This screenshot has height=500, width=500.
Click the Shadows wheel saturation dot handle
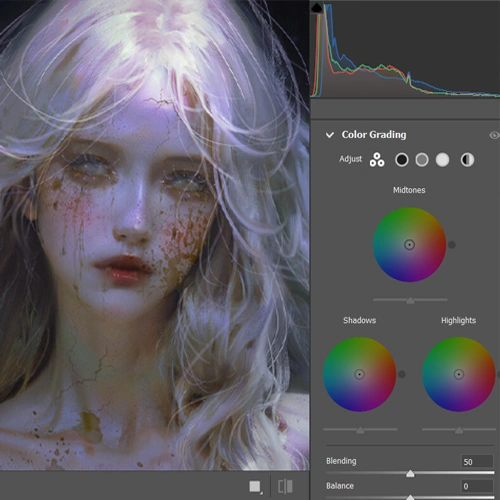coord(402,374)
